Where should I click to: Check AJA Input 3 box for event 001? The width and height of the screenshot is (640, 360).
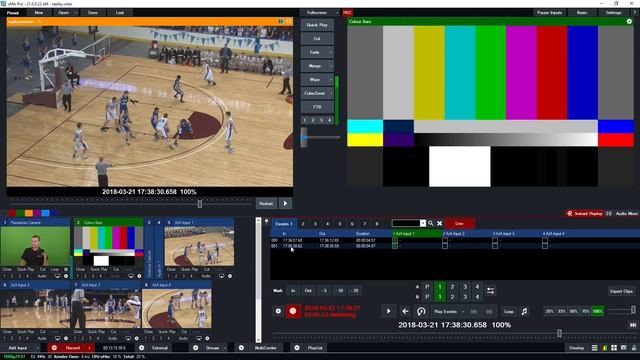(x=495, y=246)
